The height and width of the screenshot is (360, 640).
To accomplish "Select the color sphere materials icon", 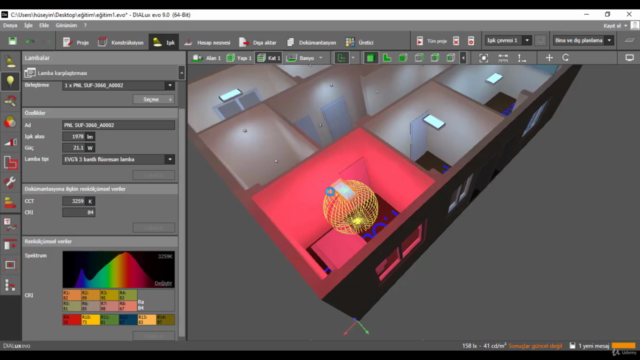I will [x=10, y=122].
